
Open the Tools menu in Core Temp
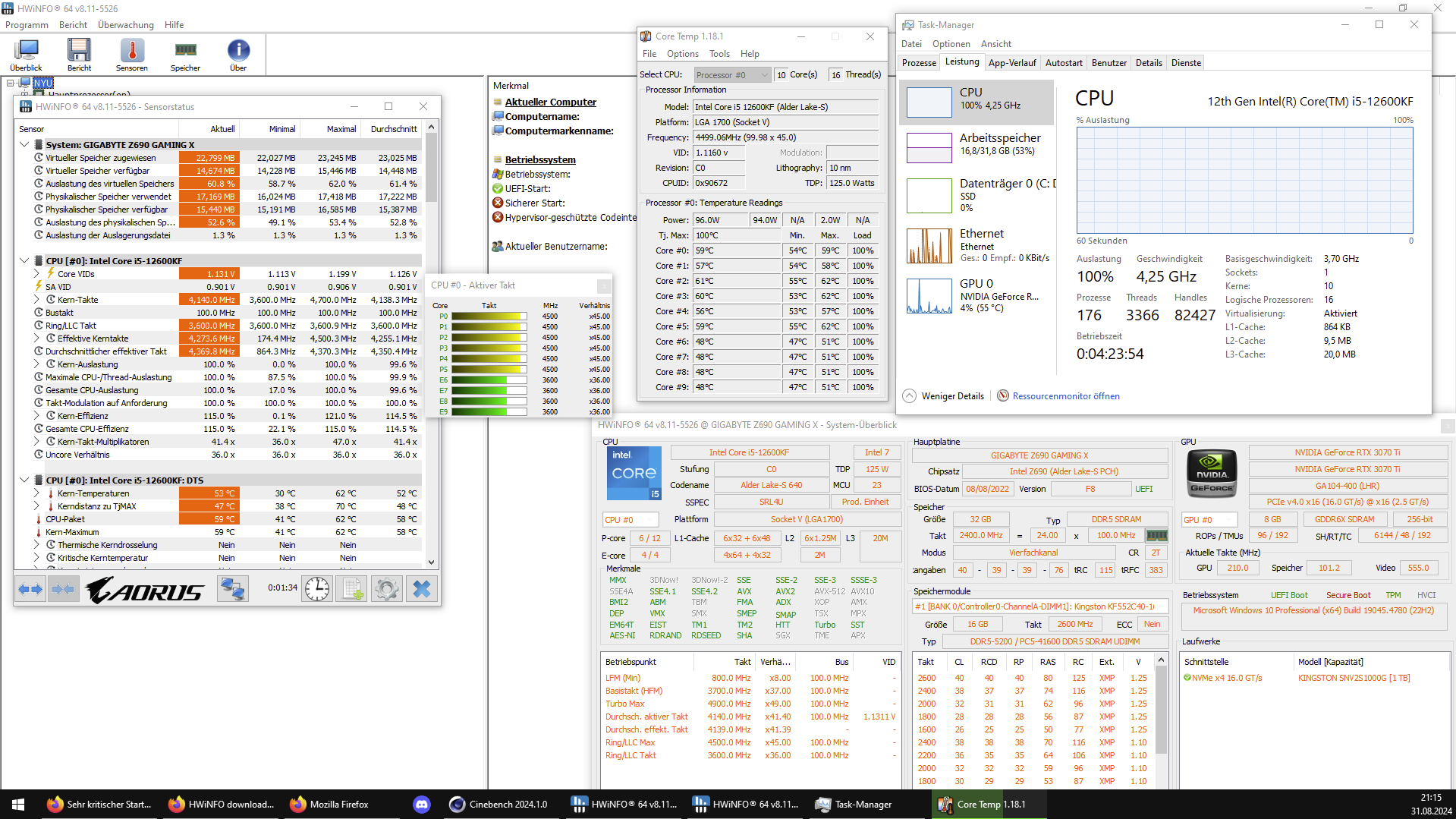tap(719, 54)
